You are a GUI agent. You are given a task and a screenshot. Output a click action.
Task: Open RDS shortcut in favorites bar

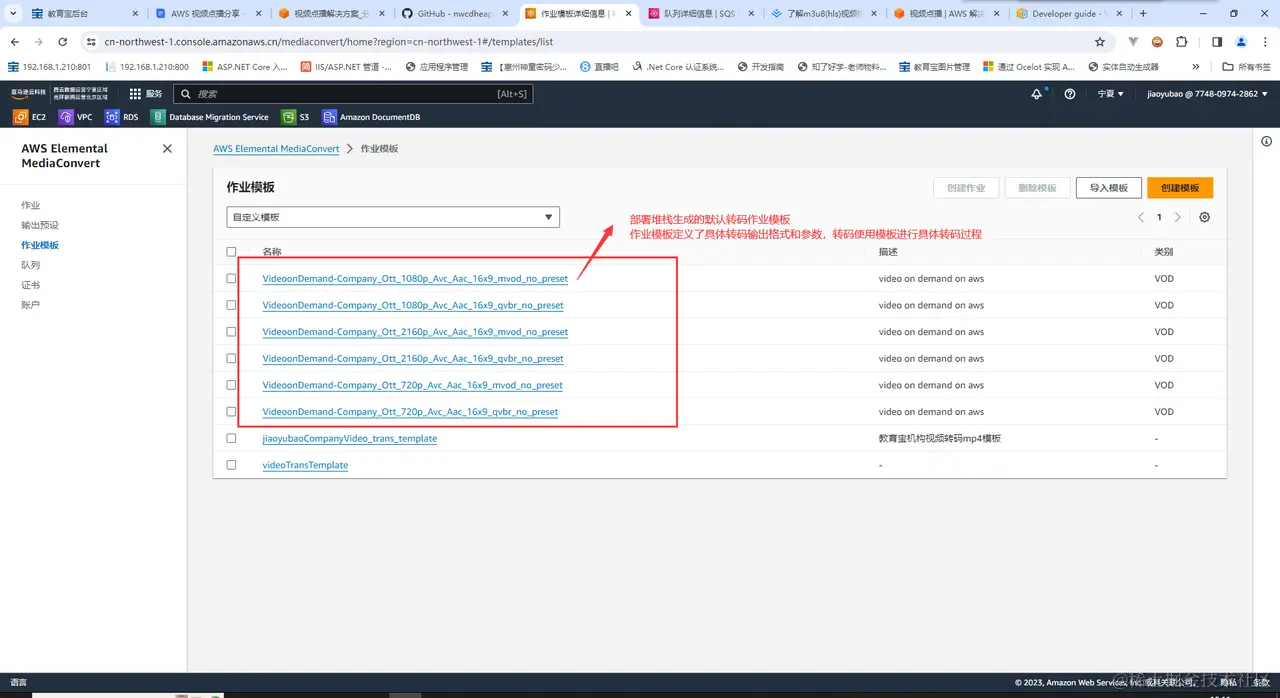(x=122, y=117)
